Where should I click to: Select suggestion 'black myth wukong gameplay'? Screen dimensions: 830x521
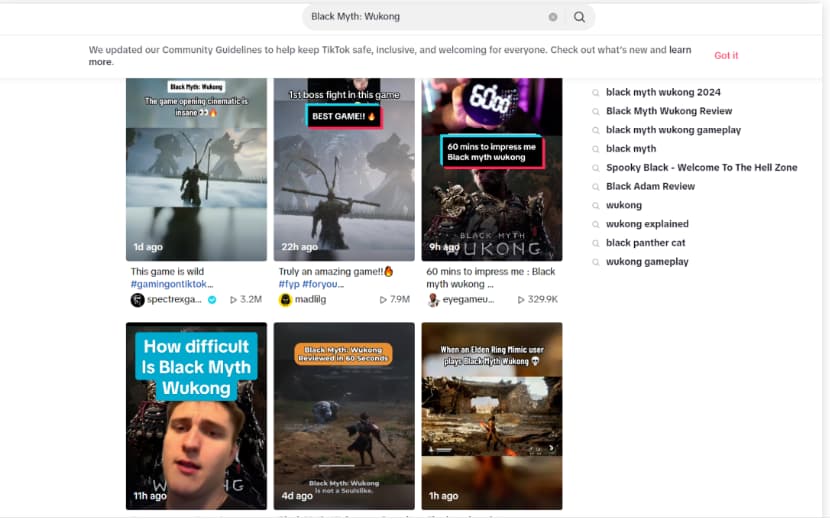tap(673, 130)
